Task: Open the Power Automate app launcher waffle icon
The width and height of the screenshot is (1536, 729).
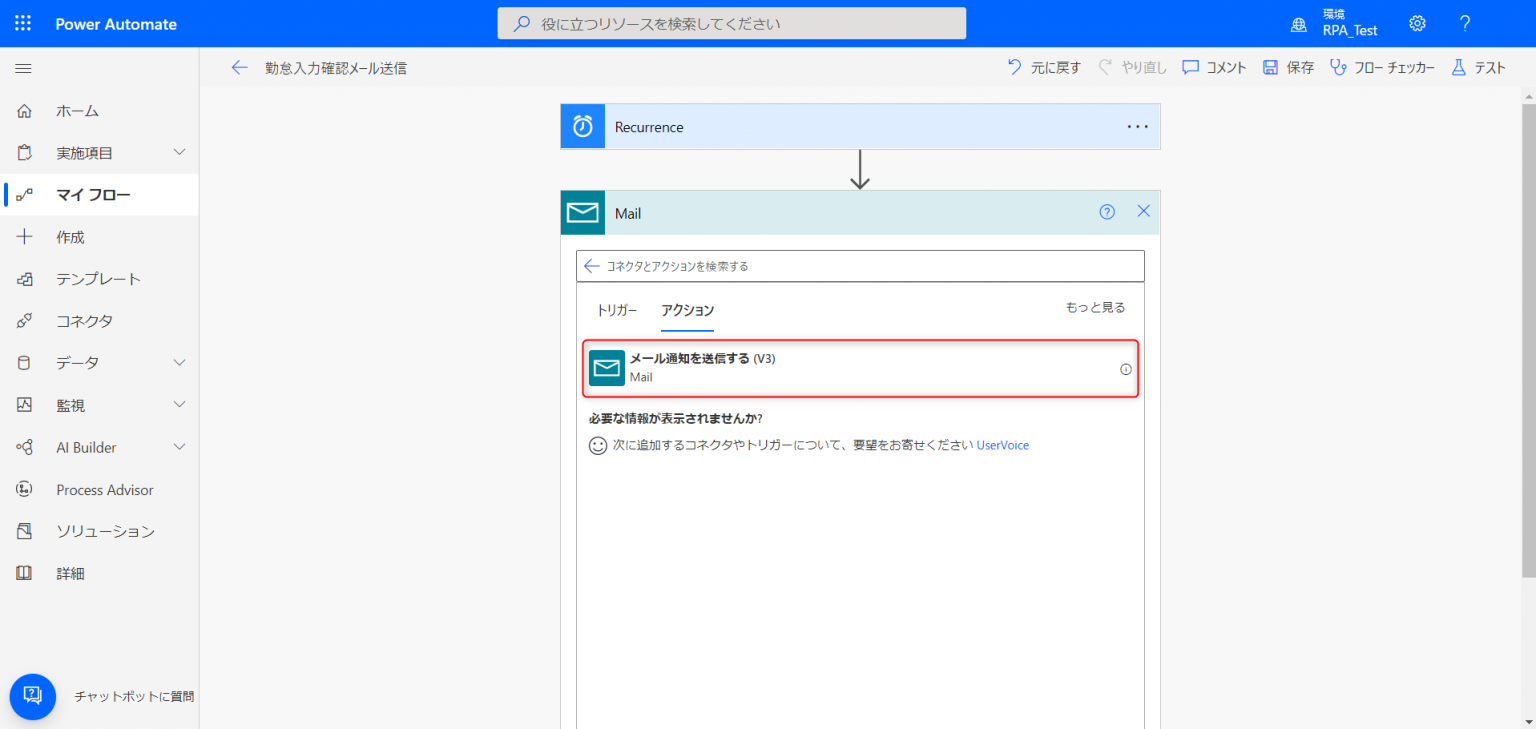Action: (22, 22)
